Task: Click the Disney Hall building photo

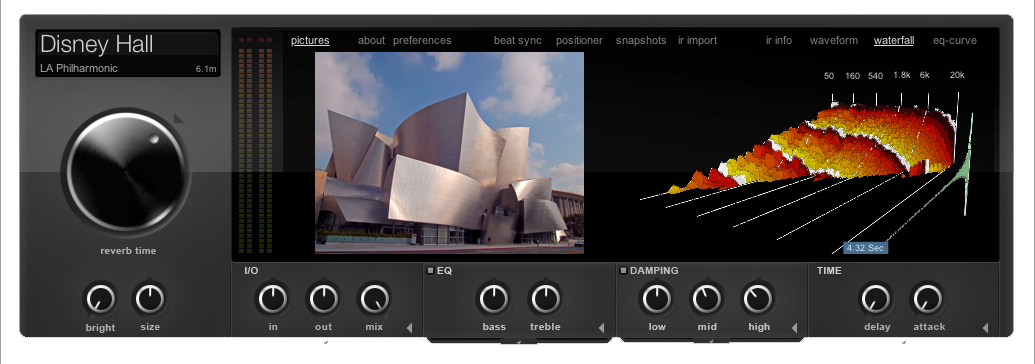Action: (450, 153)
